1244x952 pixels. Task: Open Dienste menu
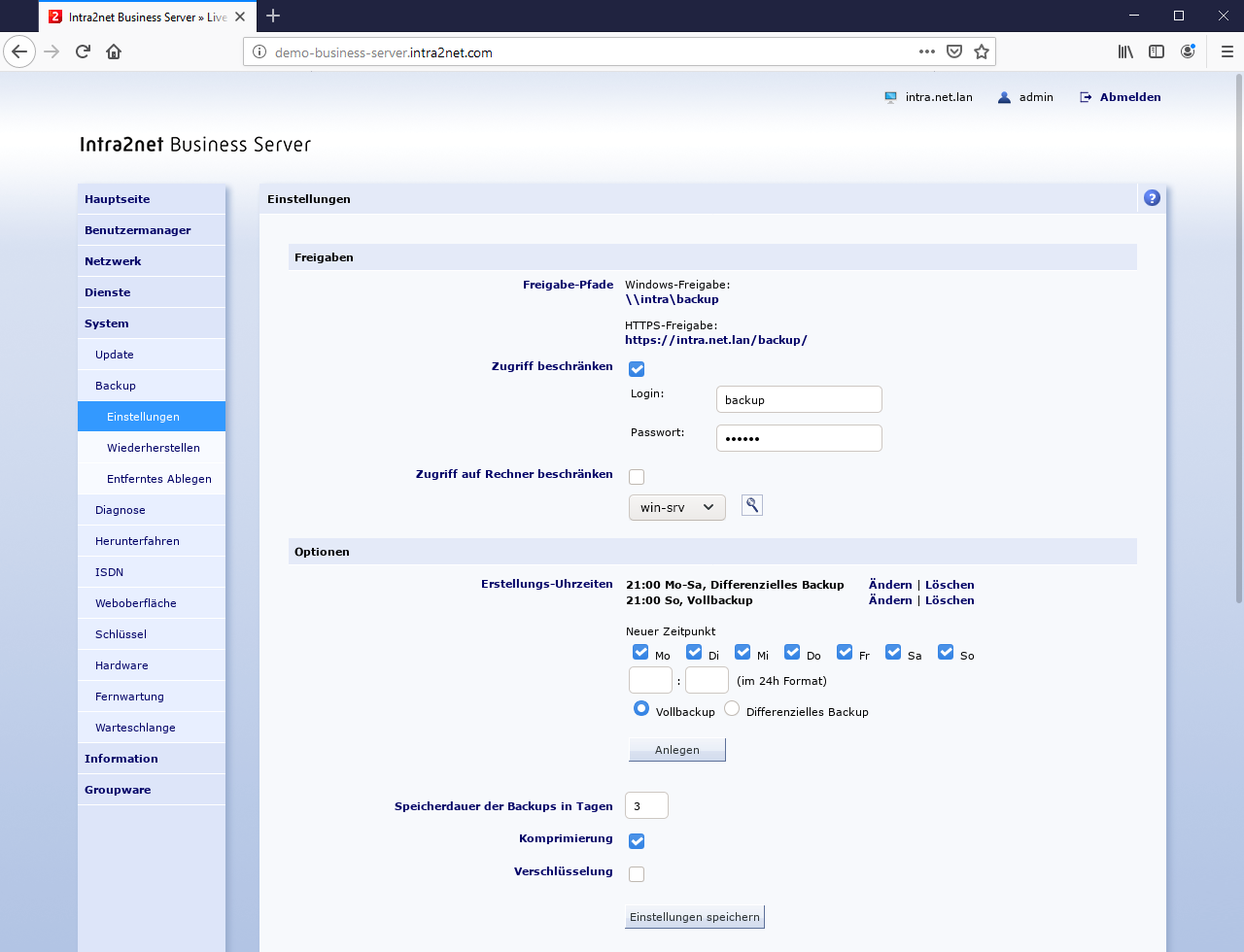point(152,292)
